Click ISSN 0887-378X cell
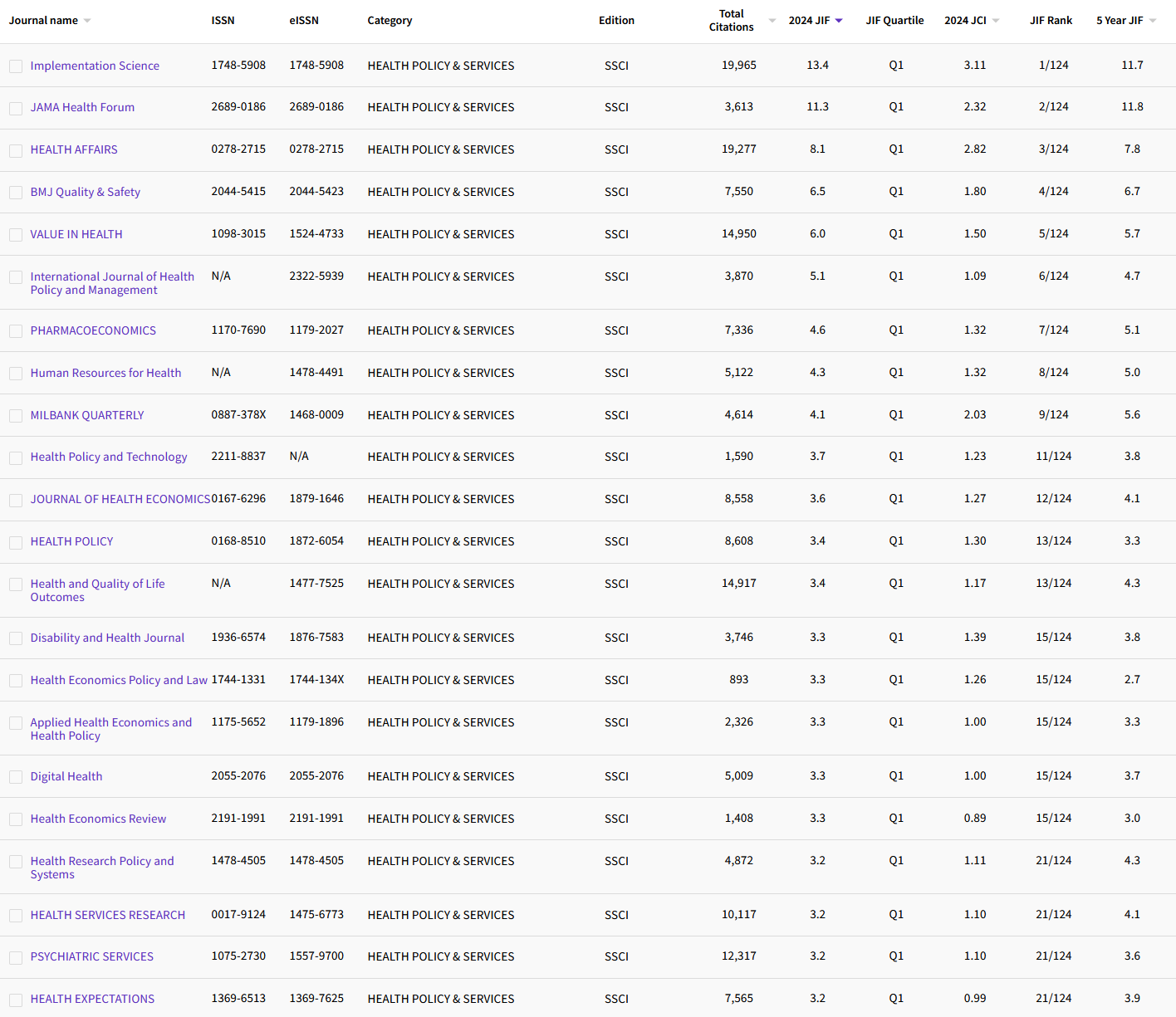Image resolution: width=1176 pixels, height=1017 pixels. (x=238, y=414)
